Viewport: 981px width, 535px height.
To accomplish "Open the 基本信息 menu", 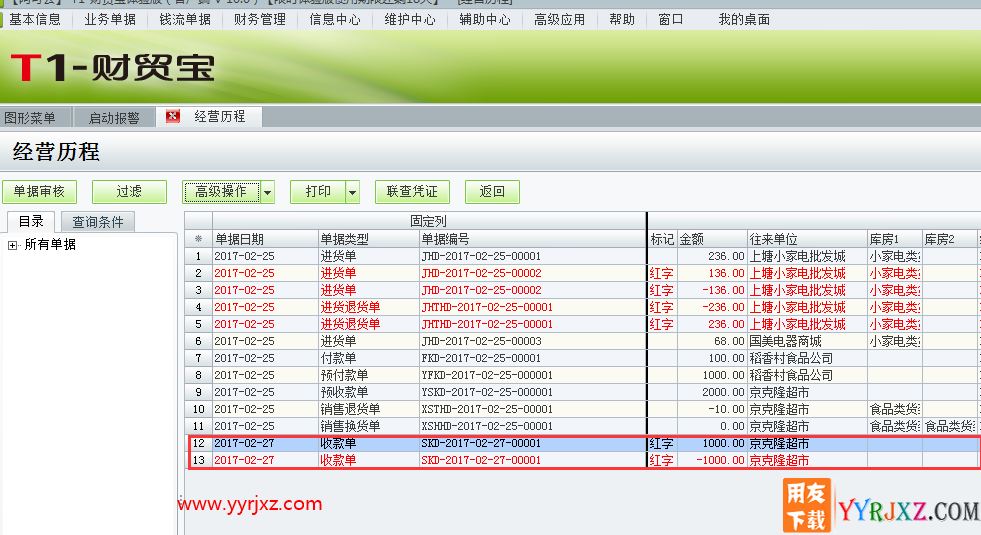I will pos(35,19).
